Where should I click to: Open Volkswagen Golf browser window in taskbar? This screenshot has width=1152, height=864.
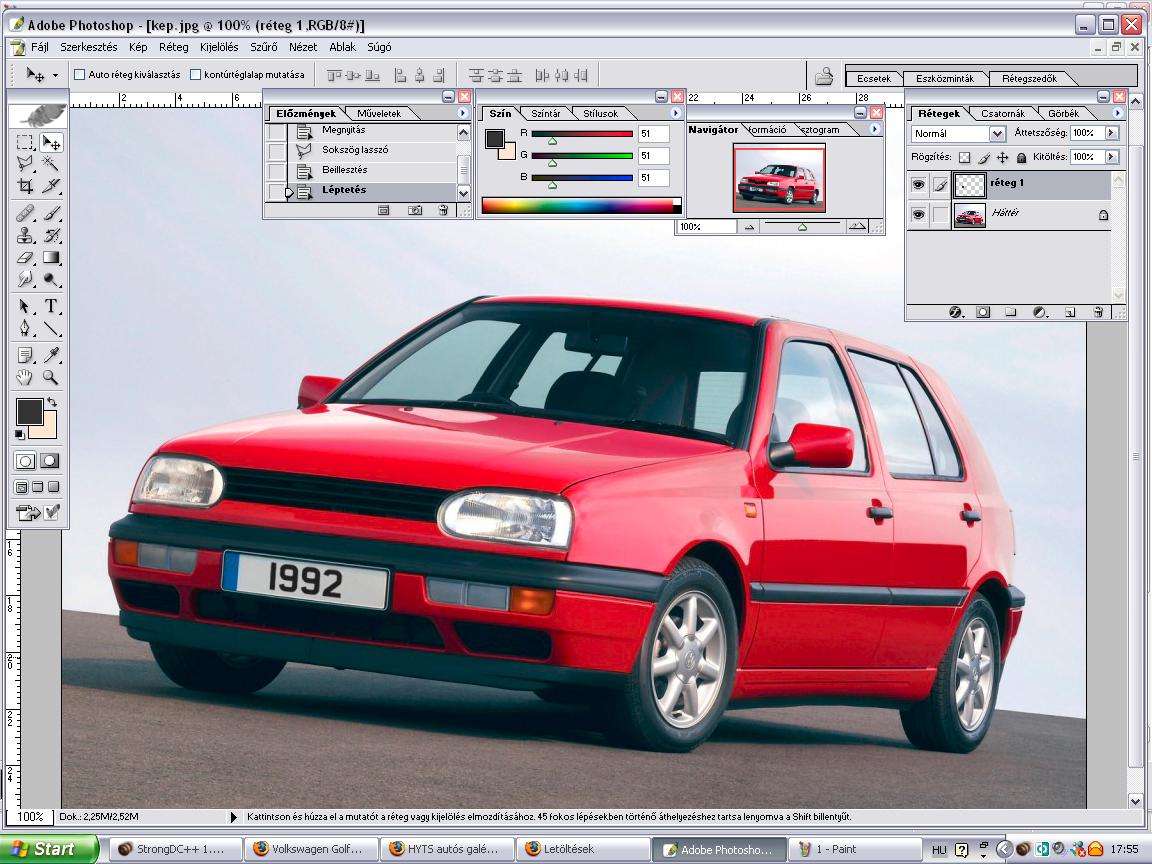(x=313, y=849)
